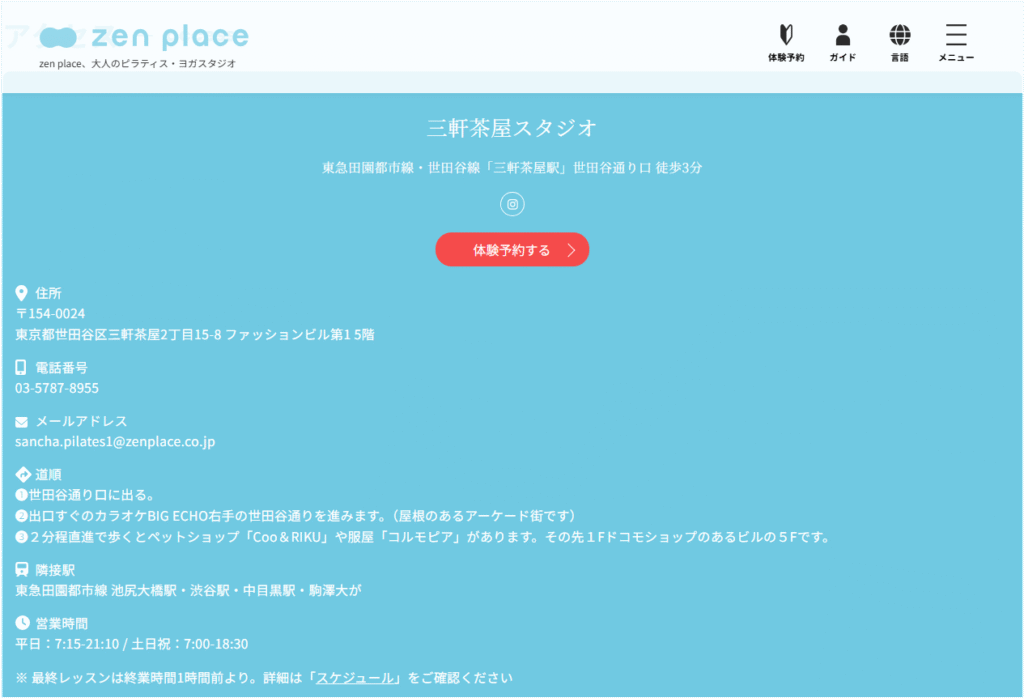Image resolution: width=1024 pixels, height=698 pixels.
Task: Open the hamburger メニュー icon
Action: coord(956,36)
